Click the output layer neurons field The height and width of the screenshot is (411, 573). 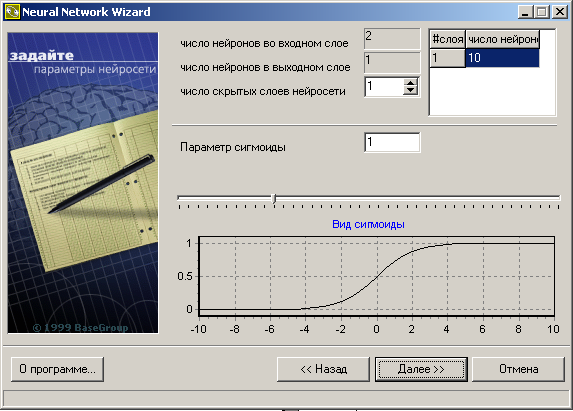392,62
